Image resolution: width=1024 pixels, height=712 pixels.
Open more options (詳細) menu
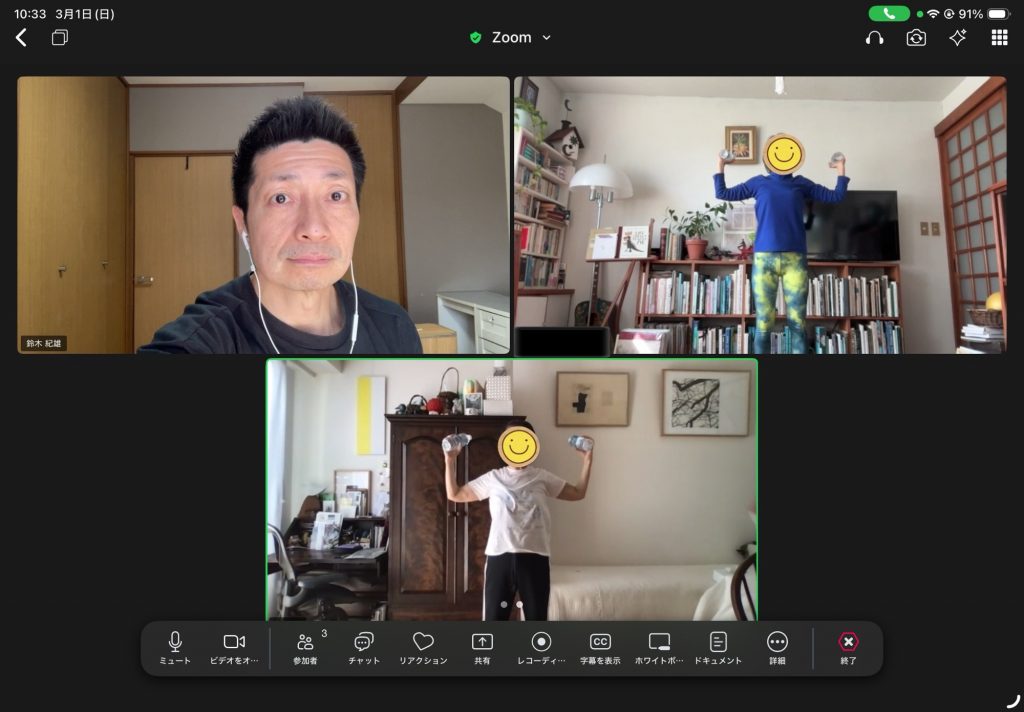click(x=777, y=647)
